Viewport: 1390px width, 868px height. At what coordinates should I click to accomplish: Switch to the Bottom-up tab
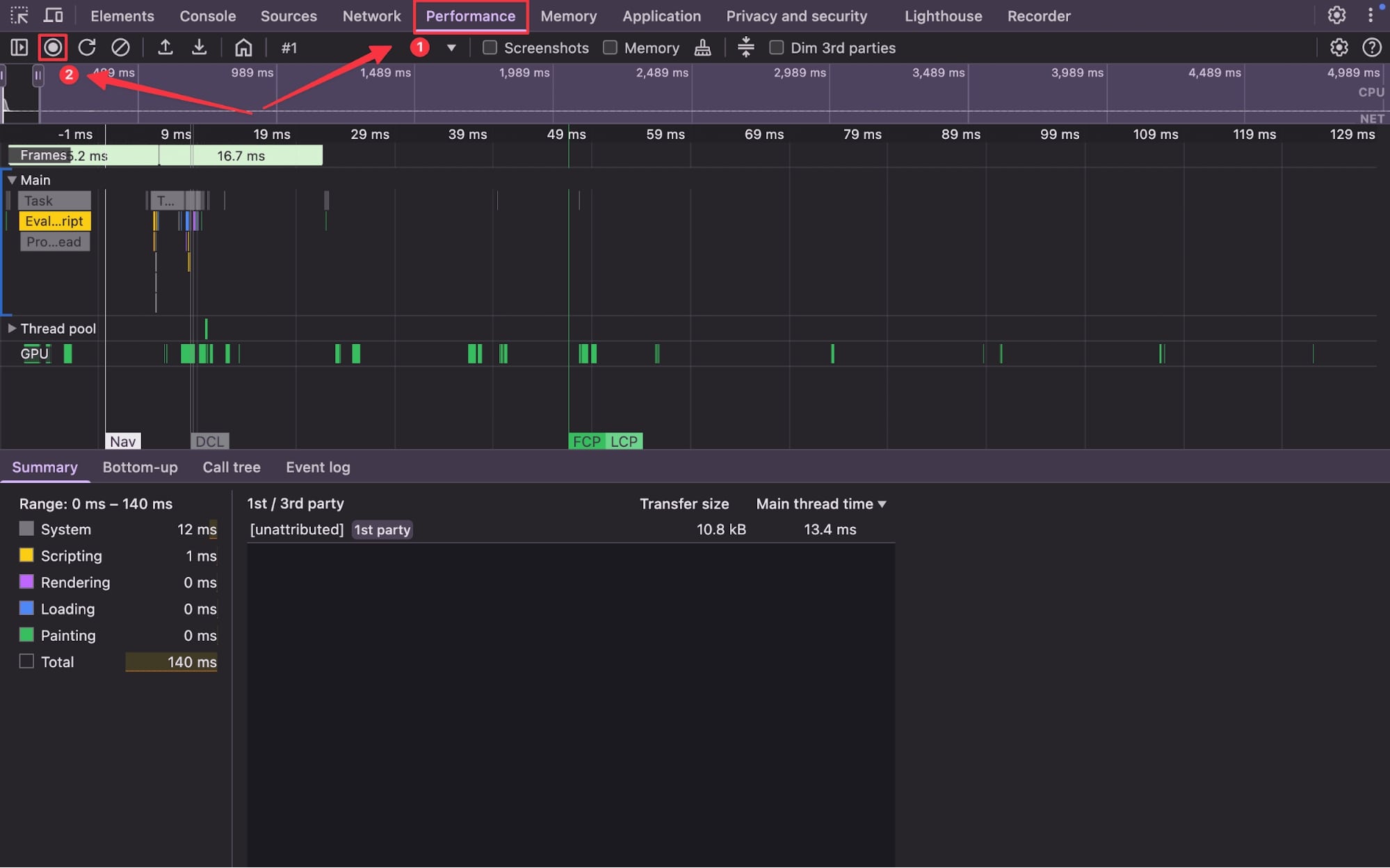point(140,467)
